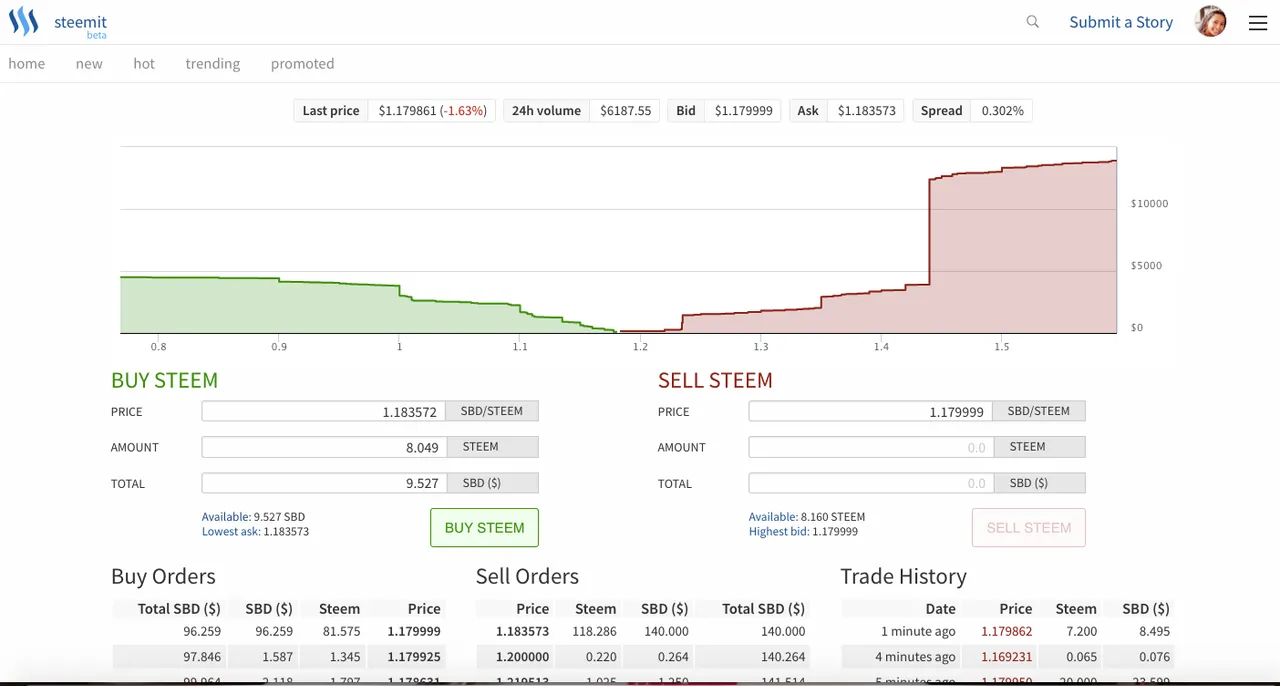Click the Last price $1.179861 value
This screenshot has height=686, width=1280.
tap(432, 111)
